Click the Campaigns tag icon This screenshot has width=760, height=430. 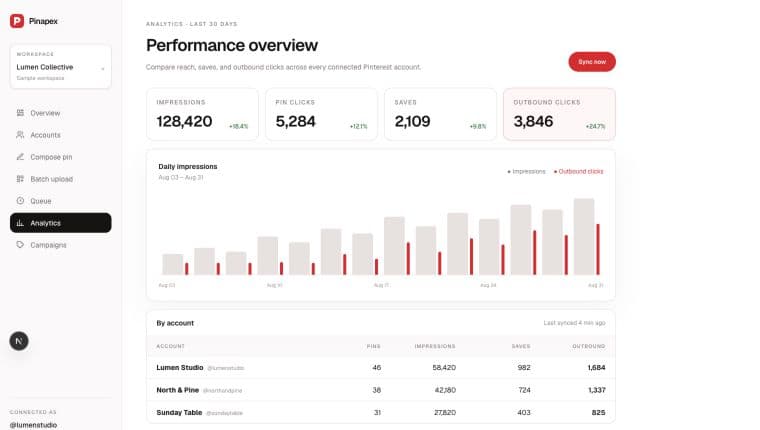[x=20, y=245]
